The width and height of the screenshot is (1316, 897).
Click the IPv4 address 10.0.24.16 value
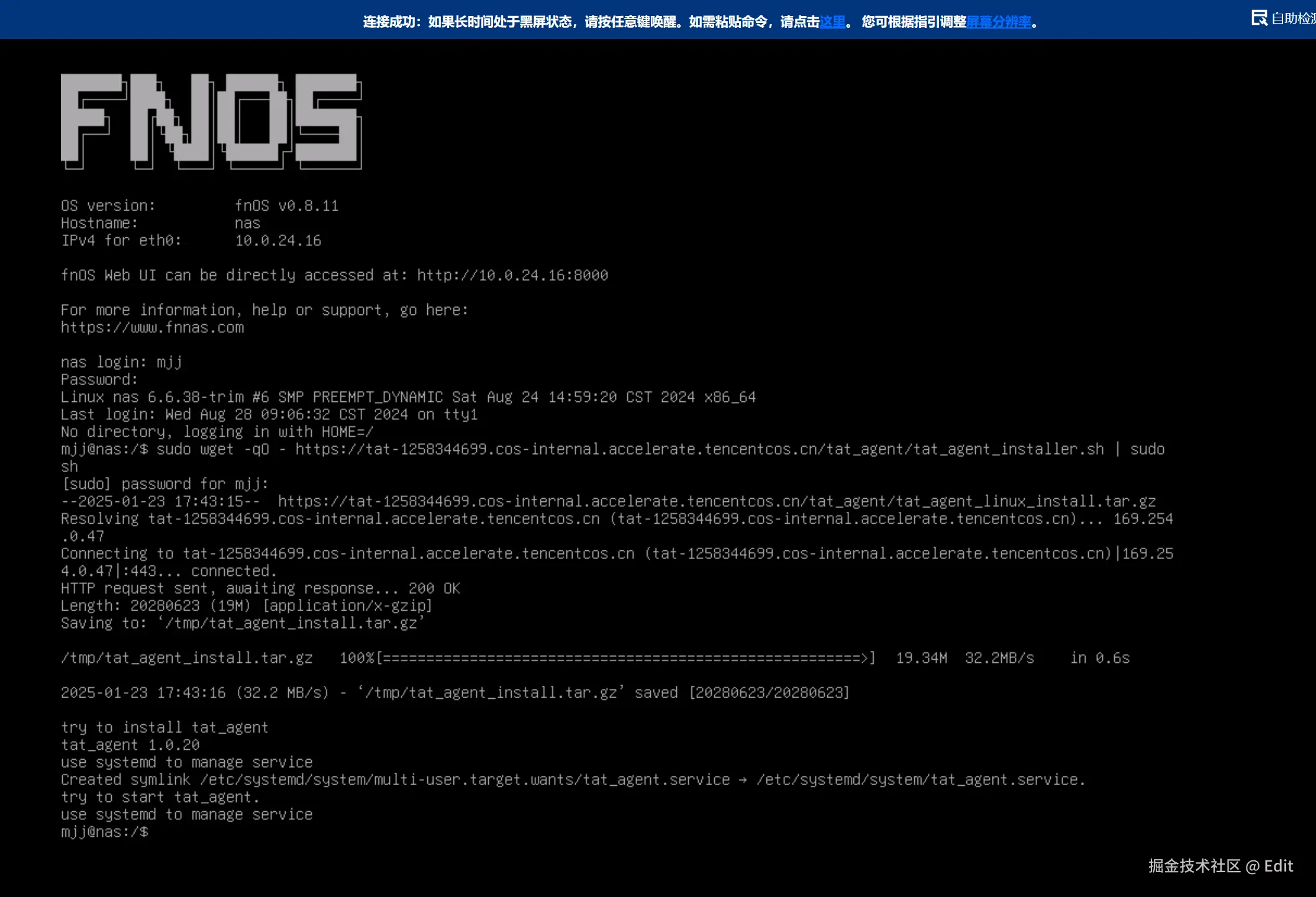point(278,240)
